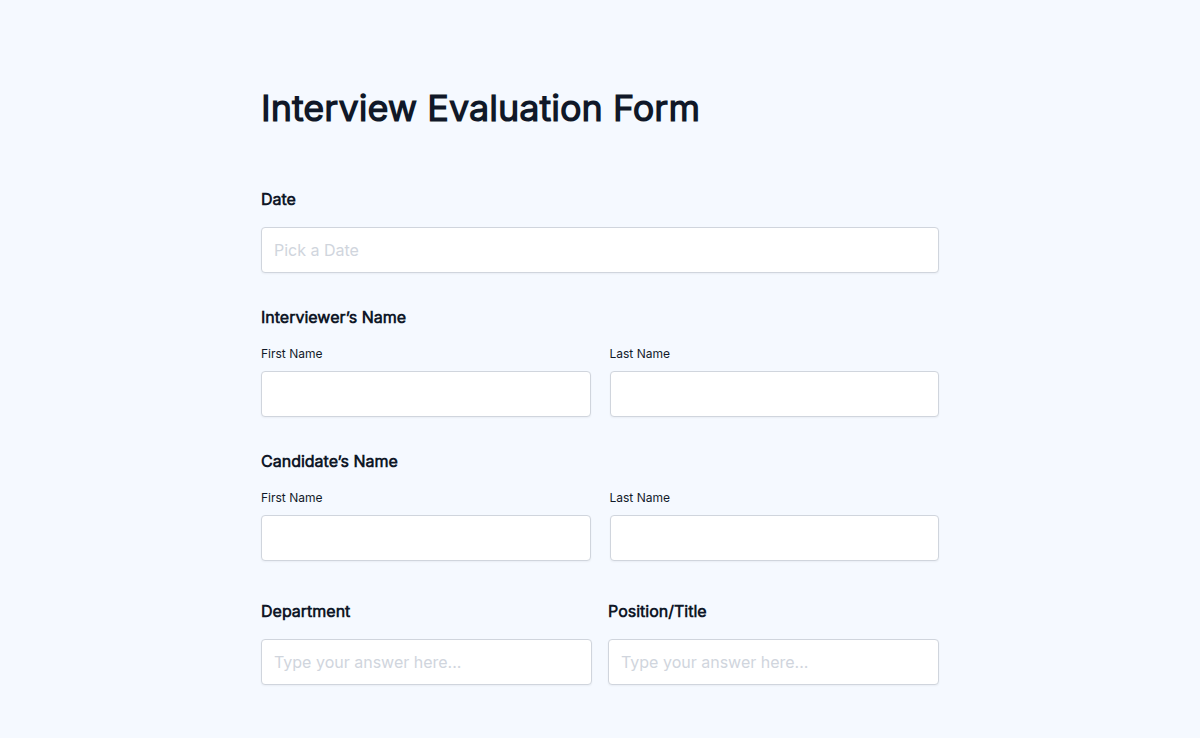1200x738 pixels.
Task: Click the Department answer box
Action: point(425,661)
